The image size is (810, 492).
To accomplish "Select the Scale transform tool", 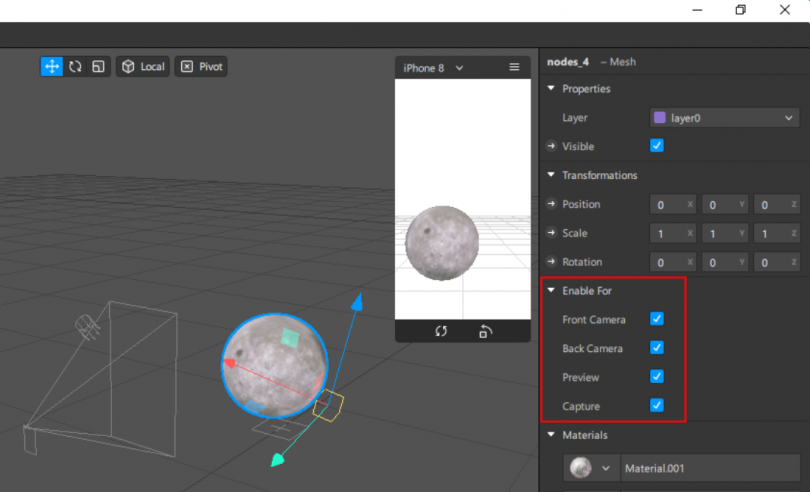I will pyautogui.click(x=98, y=67).
